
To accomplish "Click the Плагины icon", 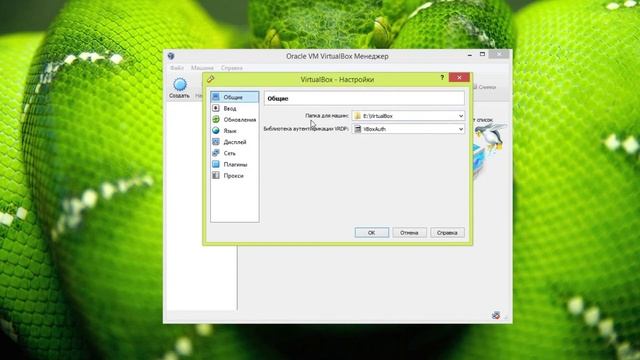I will pyautogui.click(x=216, y=164).
